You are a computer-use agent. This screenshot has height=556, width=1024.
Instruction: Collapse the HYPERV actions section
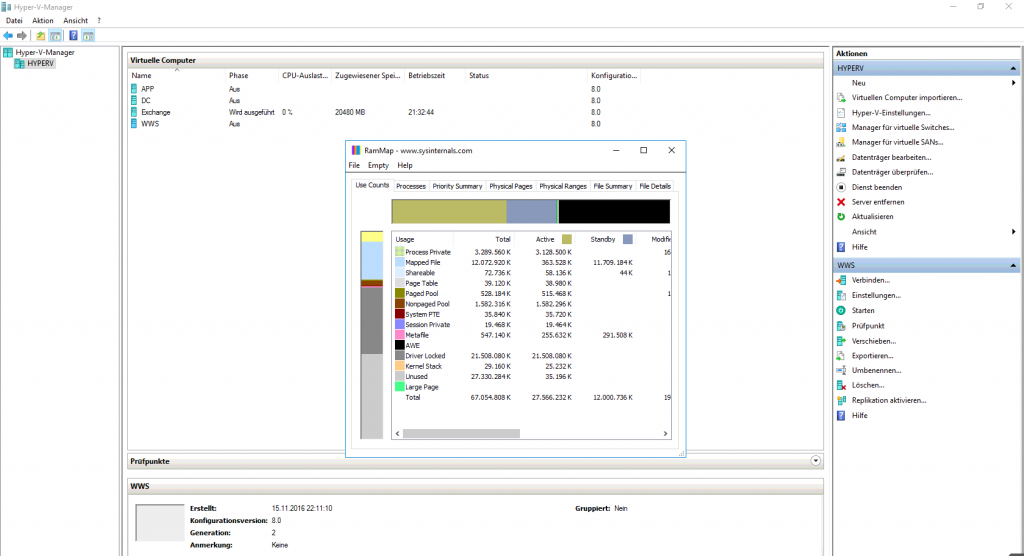(x=1013, y=68)
